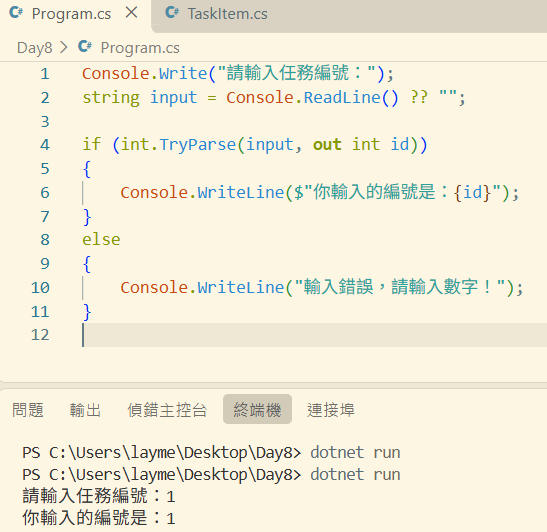Click the else keyword on line 8
The width and height of the screenshot is (547, 532).
[101, 240]
